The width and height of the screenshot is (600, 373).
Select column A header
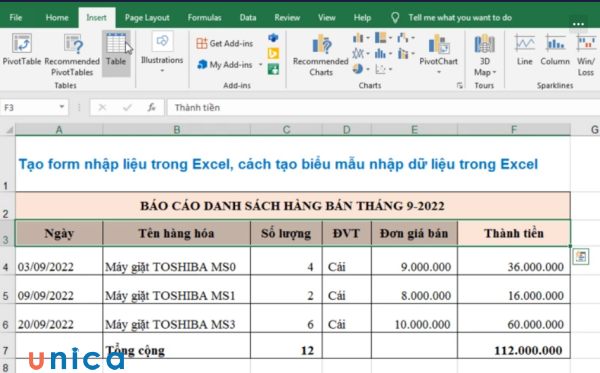click(59, 130)
